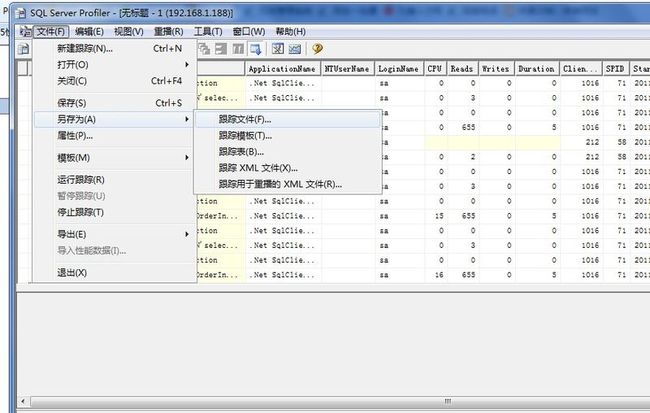This screenshot has width=650, height=413.
Task: Select 跟踪 XML 文件(X)... submenu entry
Action: tap(288, 168)
